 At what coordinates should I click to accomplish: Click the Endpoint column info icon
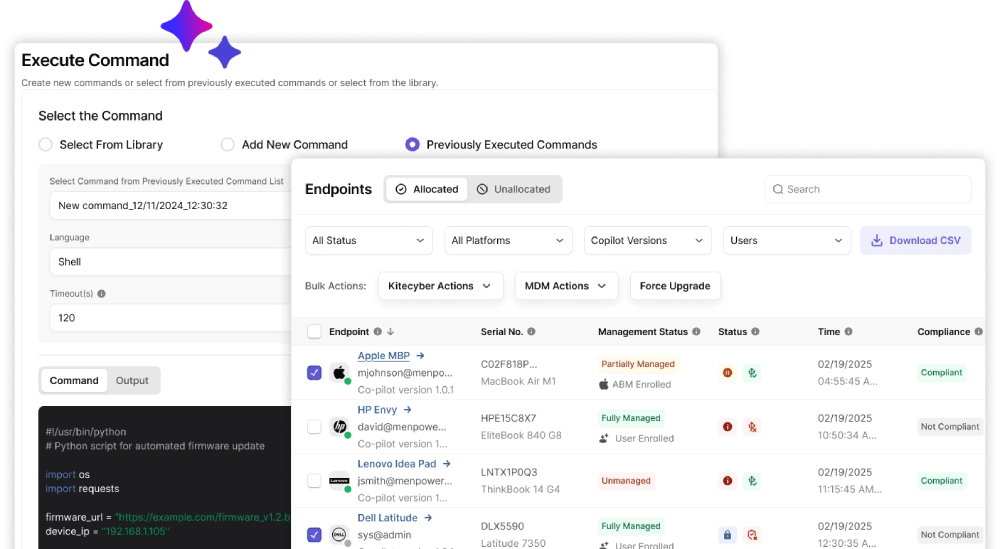(x=378, y=332)
